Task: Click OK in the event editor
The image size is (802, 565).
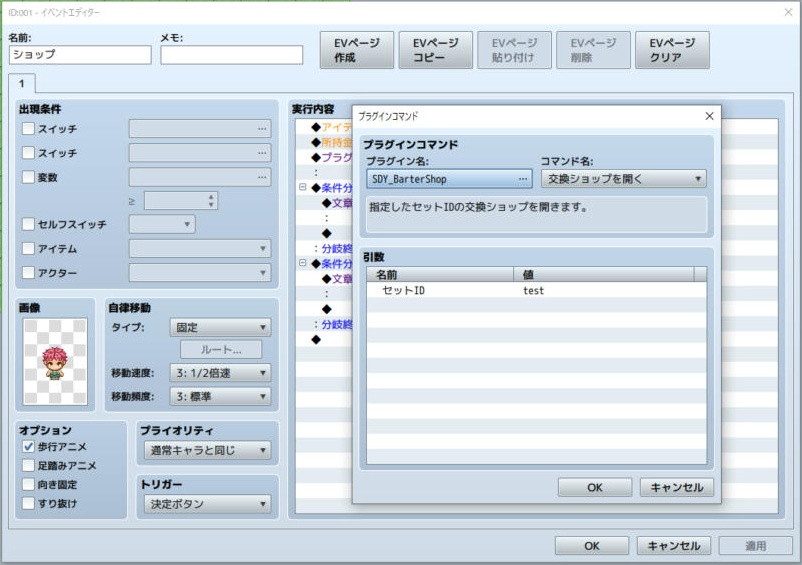Action: (592, 546)
